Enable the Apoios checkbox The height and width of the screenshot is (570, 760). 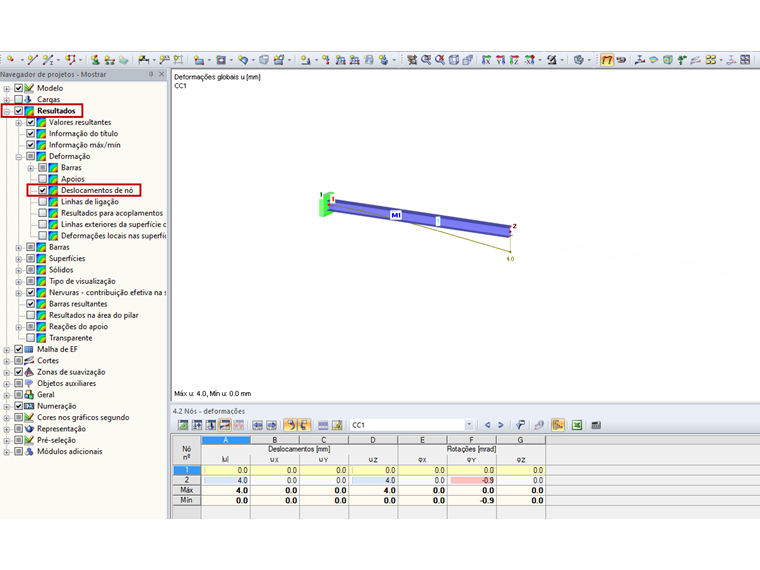pyautogui.click(x=43, y=179)
